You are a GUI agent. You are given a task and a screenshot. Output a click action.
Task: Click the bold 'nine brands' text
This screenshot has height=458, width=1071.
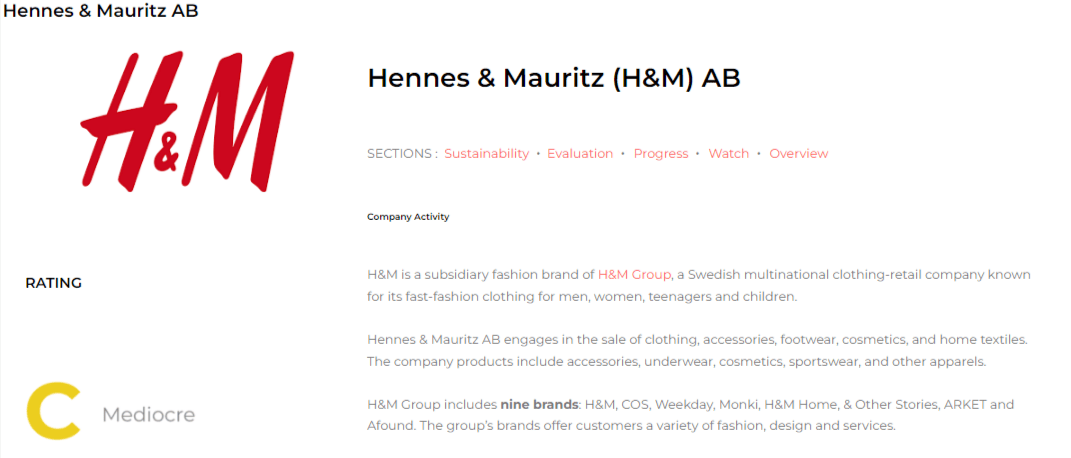[x=539, y=405]
